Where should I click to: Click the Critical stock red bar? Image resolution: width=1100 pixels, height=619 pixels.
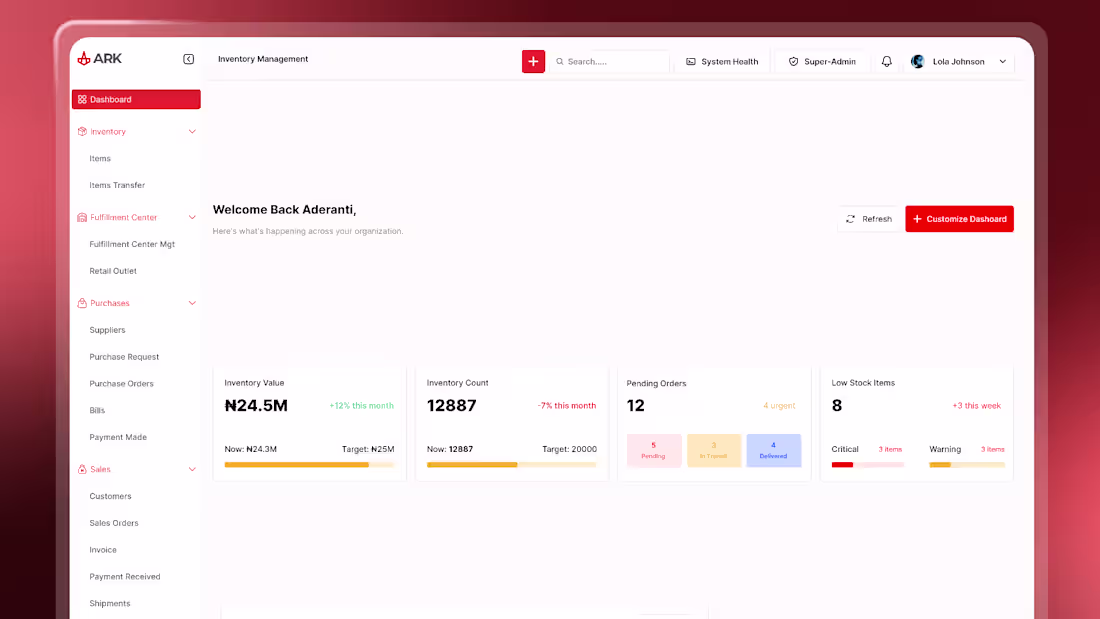pyautogui.click(x=868, y=465)
